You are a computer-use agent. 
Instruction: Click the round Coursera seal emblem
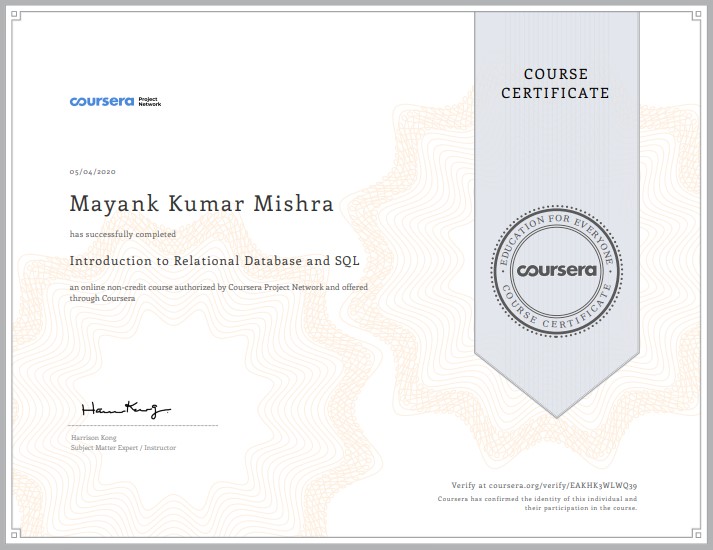[x=557, y=271]
